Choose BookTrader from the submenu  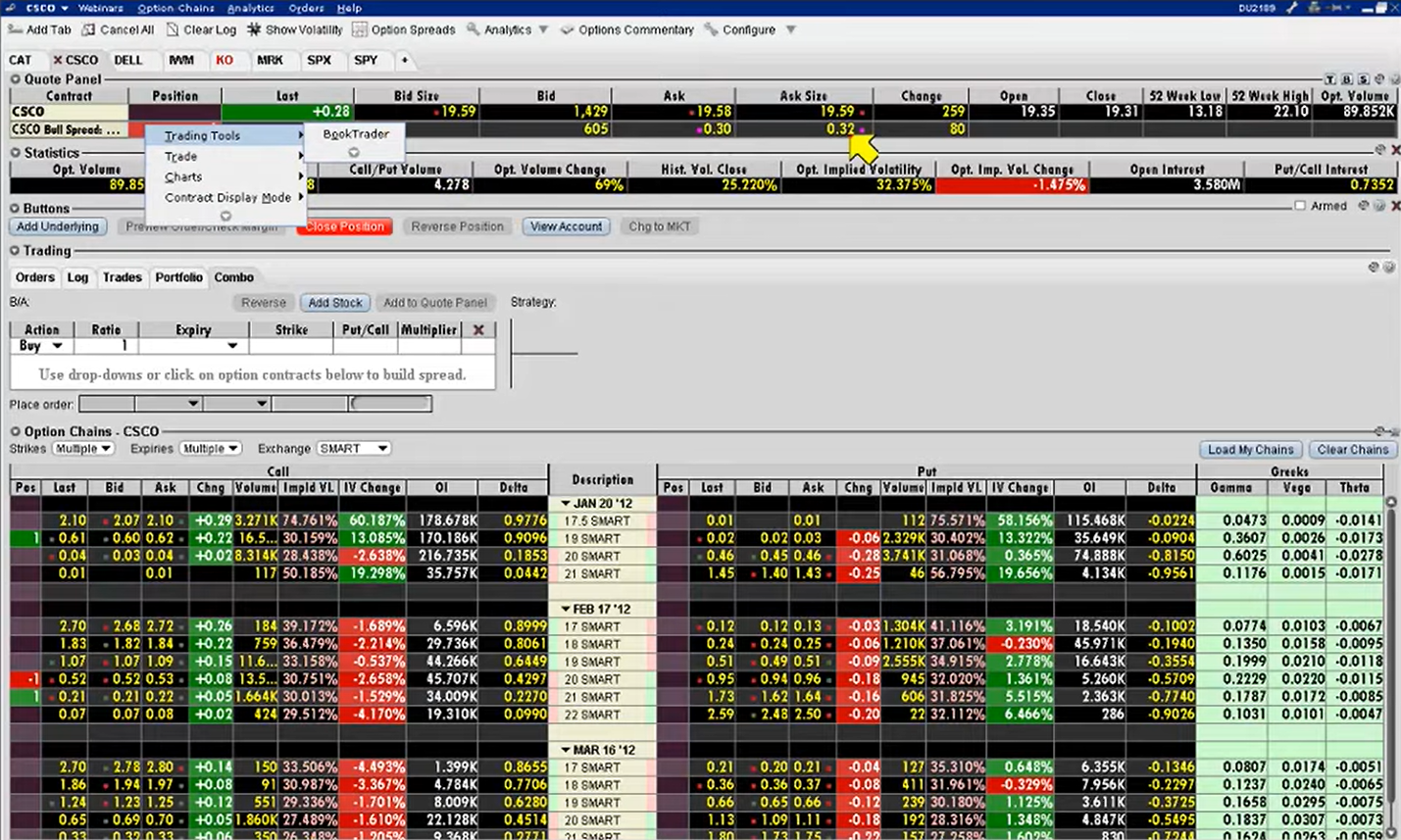pos(356,134)
